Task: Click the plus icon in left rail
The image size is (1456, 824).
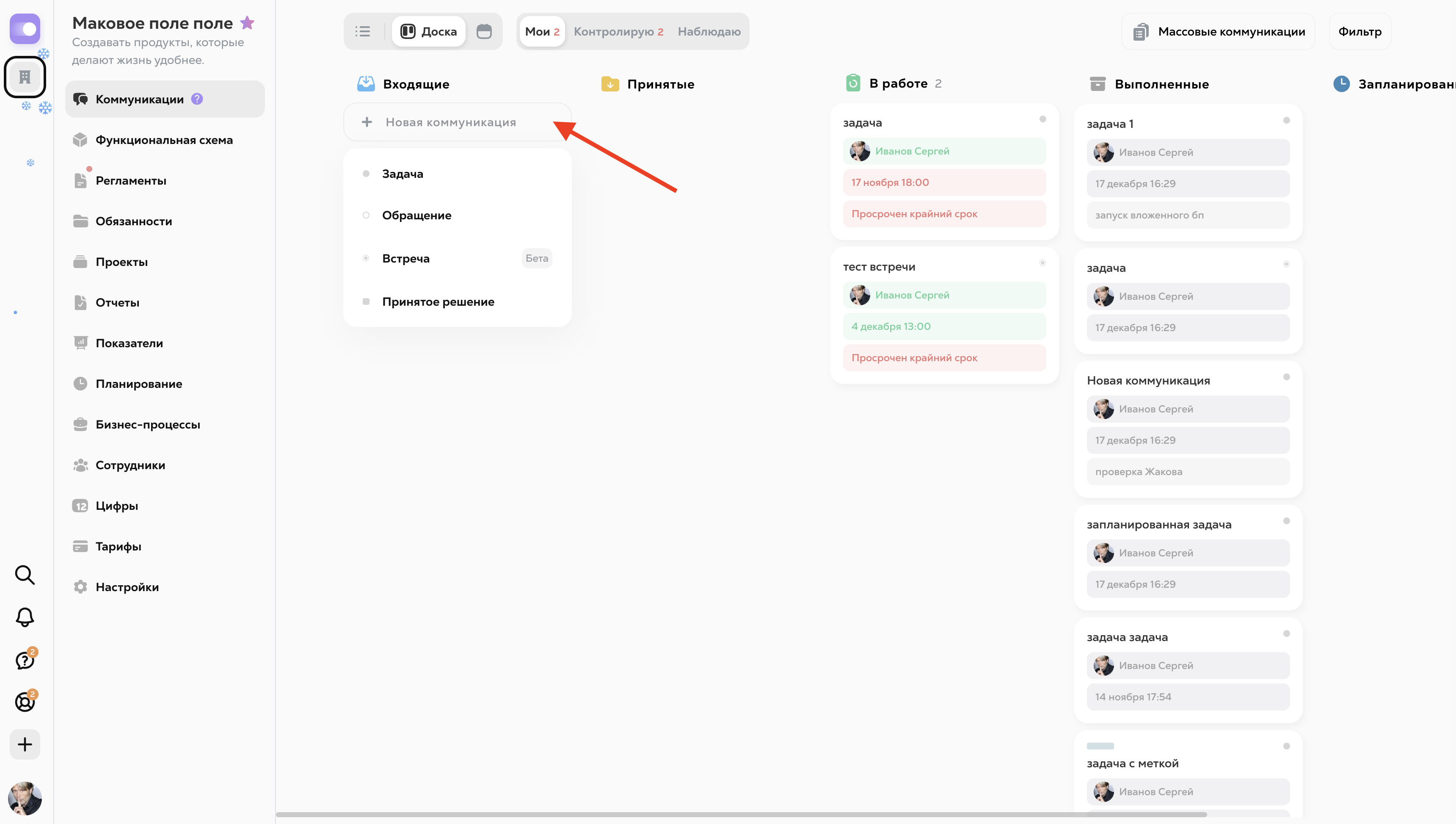Action: pos(24,744)
